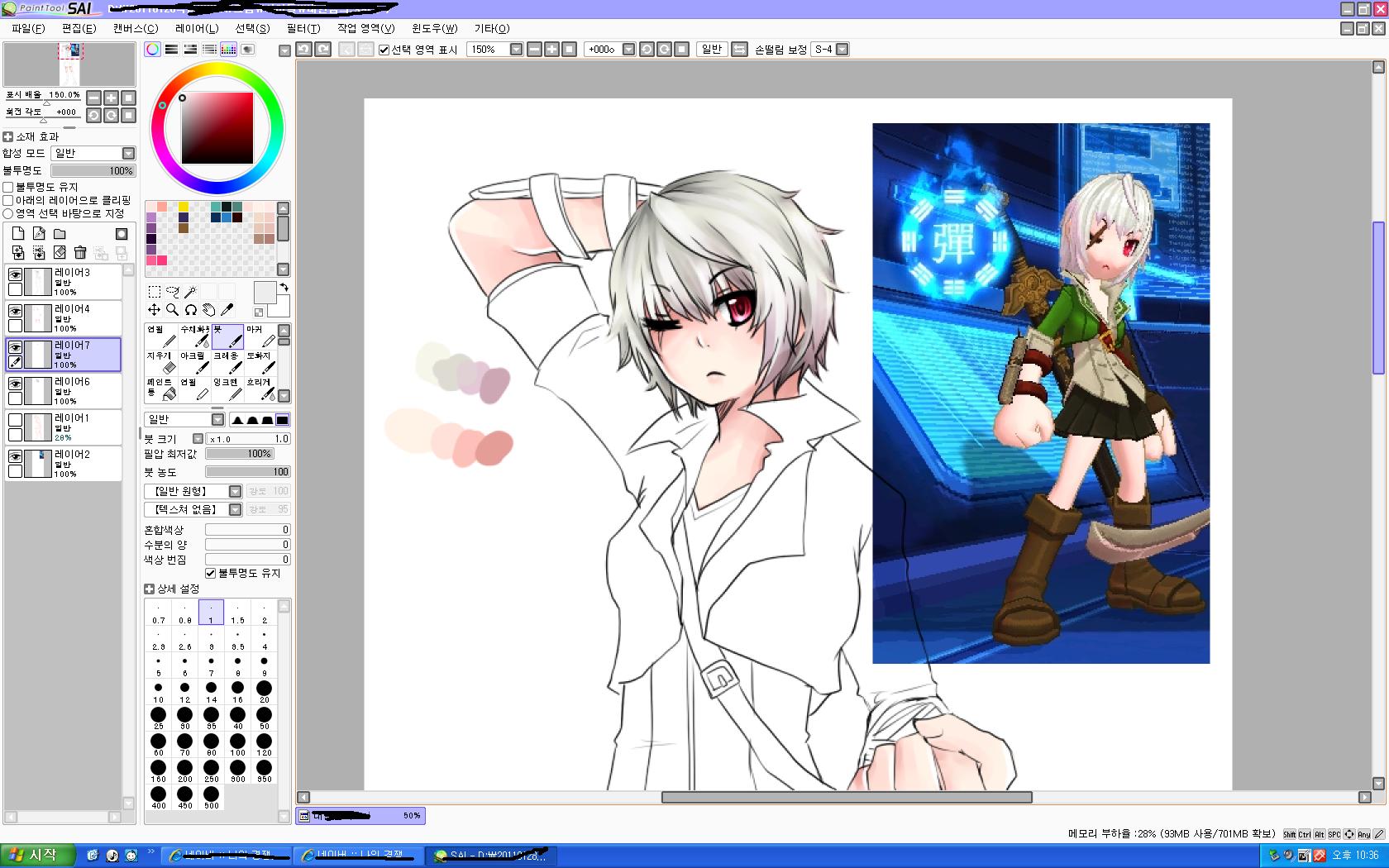
Task: Click the undo arrow in toolbar
Action: click(303, 49)
